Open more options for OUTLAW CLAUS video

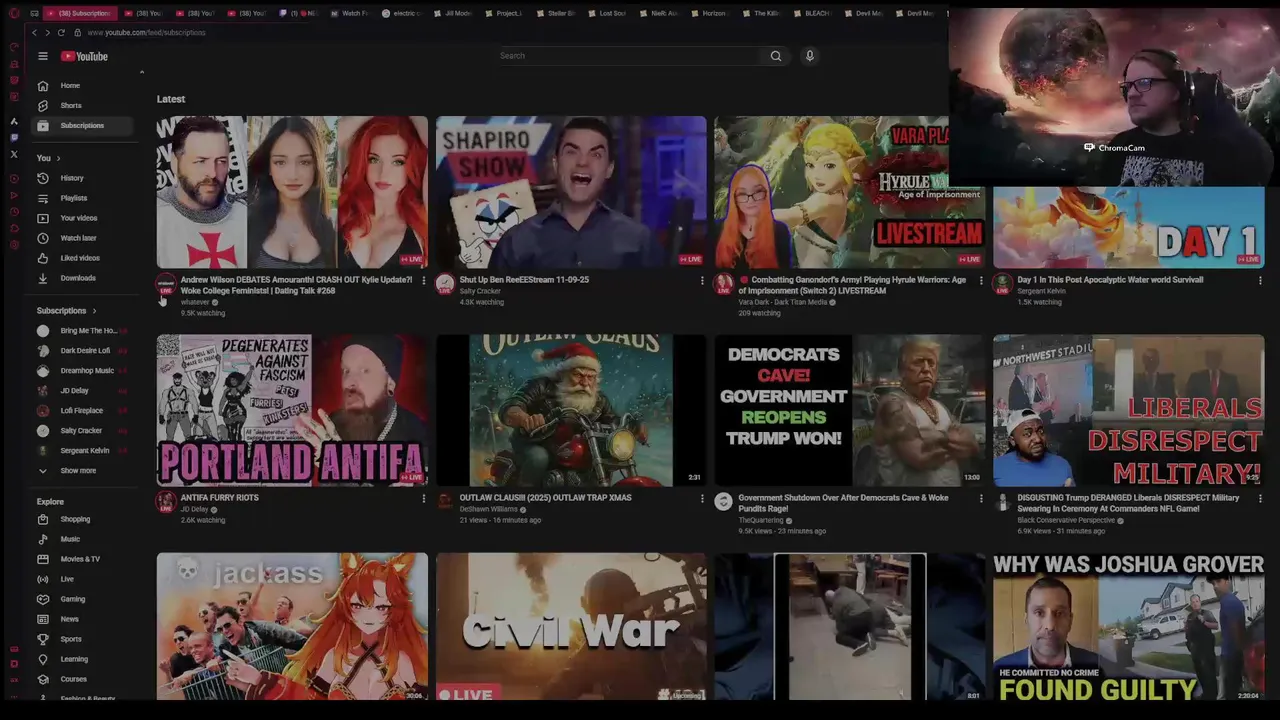(702, 498)
